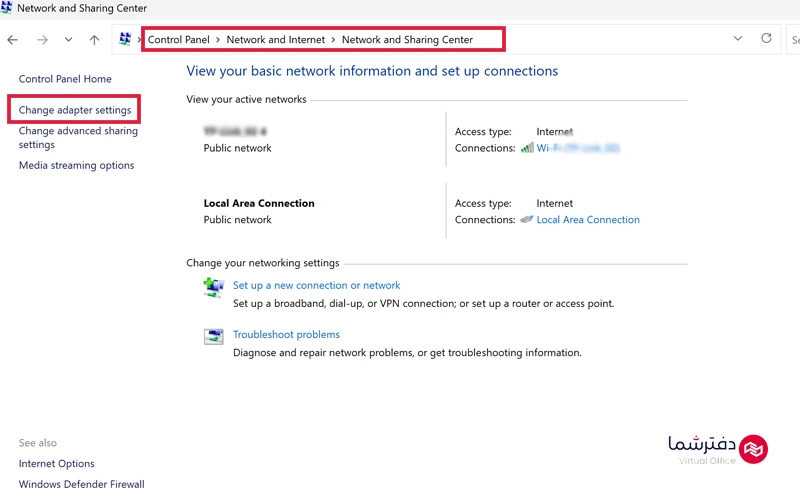Open Change adapter settings
The image size is (800, 500).
75,110
